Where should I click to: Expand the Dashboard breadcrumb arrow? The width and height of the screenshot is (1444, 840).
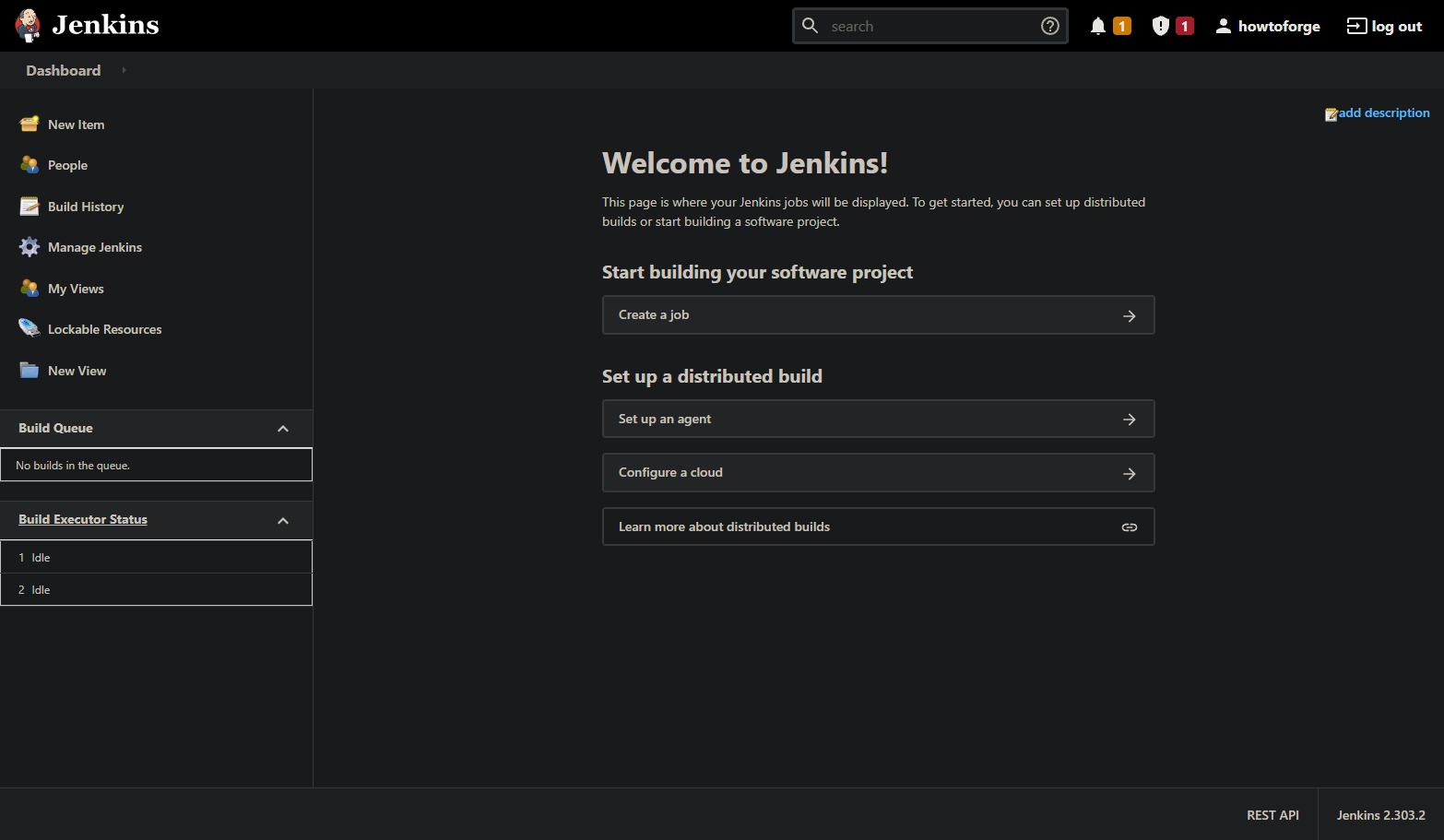pyautogui.click(x=124, y=70)
